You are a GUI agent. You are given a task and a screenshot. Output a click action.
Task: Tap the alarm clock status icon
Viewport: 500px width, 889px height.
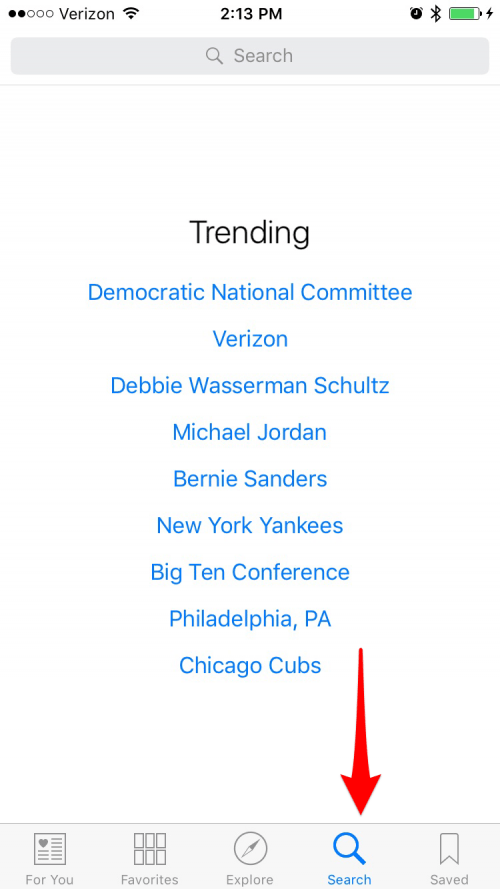(x=417, y=14)
